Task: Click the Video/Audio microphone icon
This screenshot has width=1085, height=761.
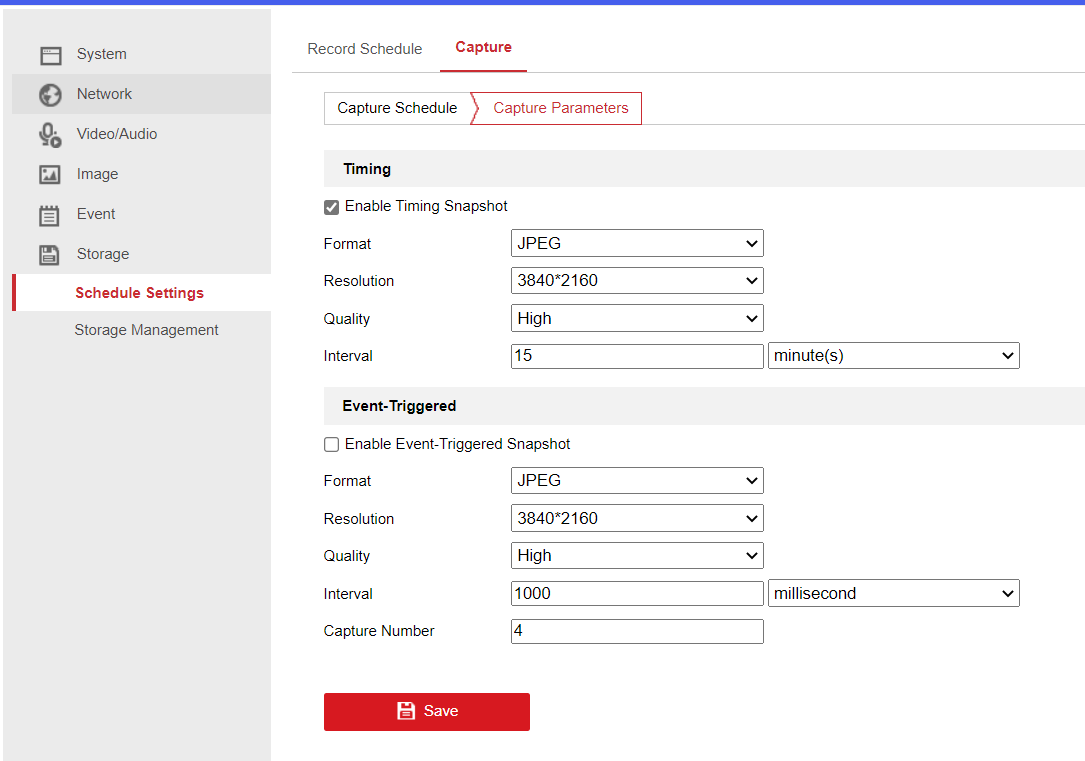Action: click(50, 135)
